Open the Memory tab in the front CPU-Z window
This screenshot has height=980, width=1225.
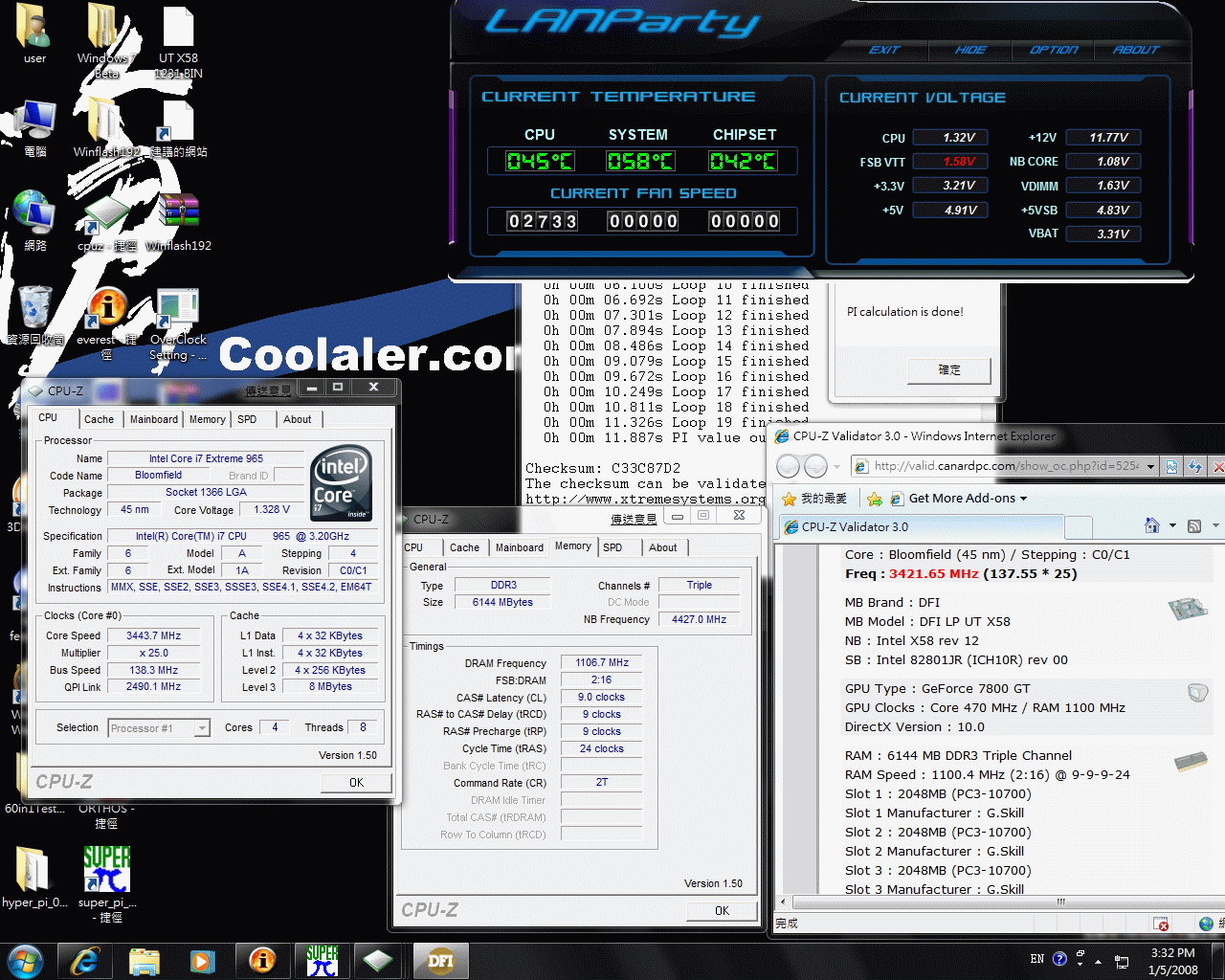pos(208,419)
